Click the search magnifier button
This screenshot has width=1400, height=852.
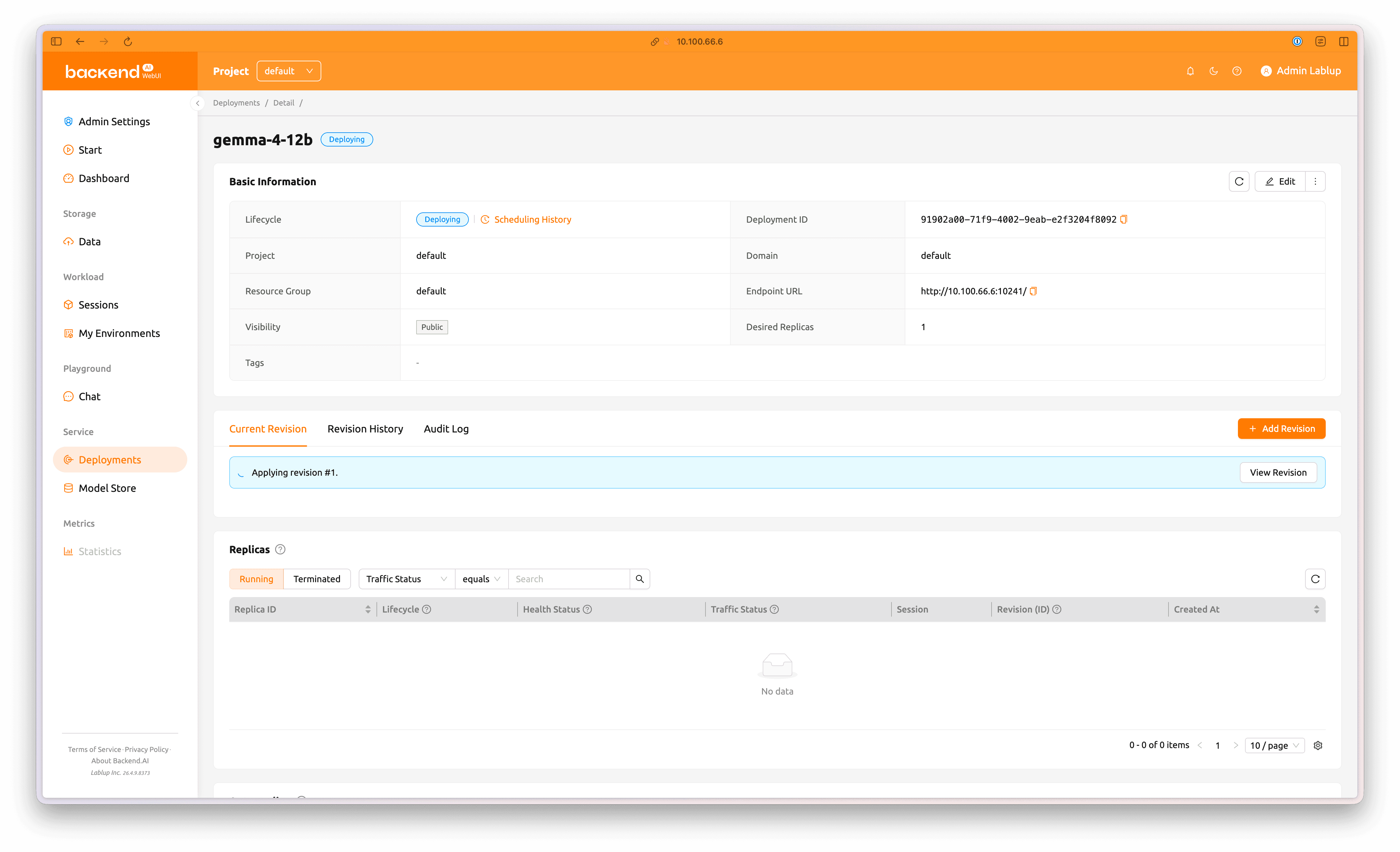coord(640,579)
